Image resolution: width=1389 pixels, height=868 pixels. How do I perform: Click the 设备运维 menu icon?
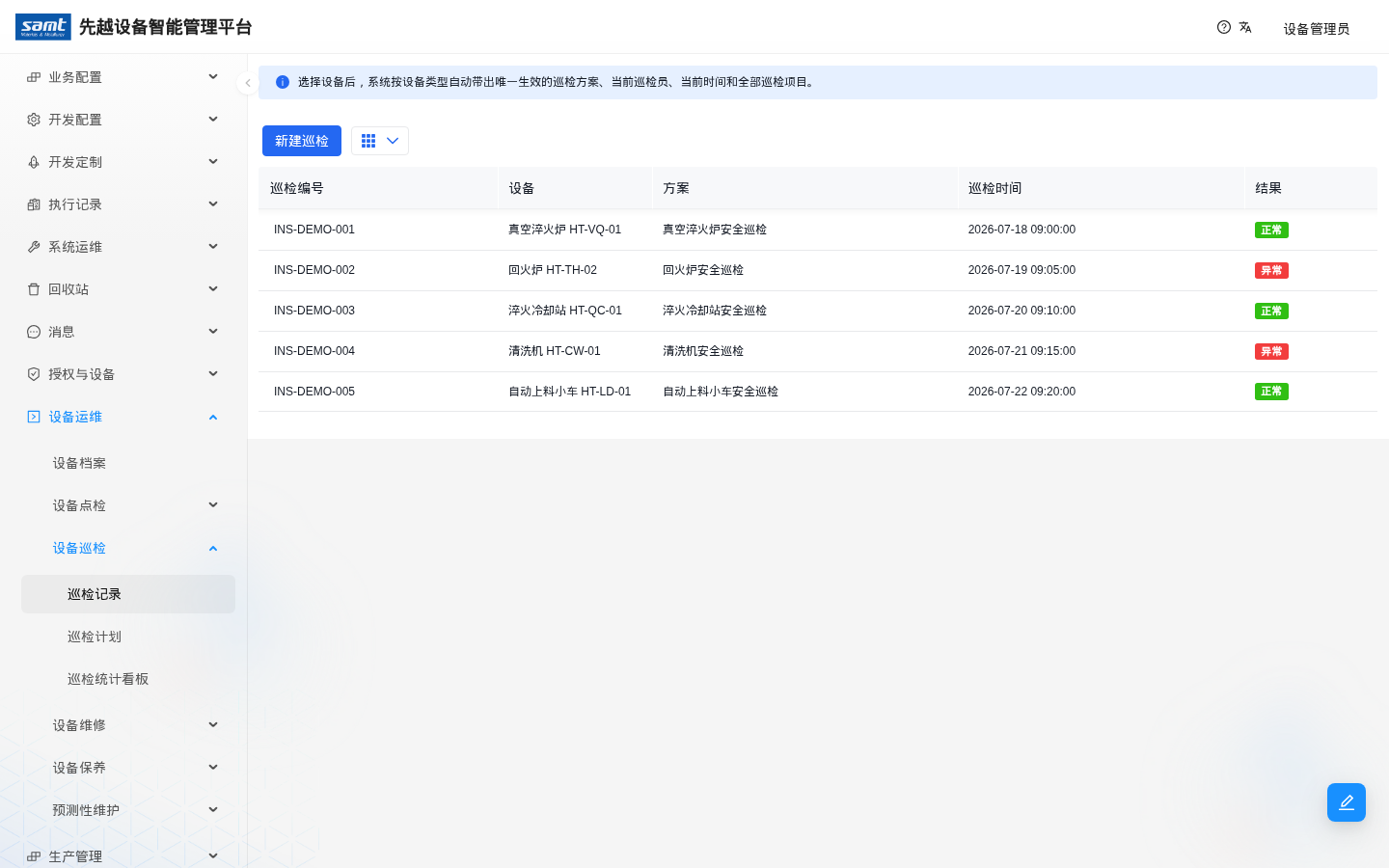(x=34, y=417)
